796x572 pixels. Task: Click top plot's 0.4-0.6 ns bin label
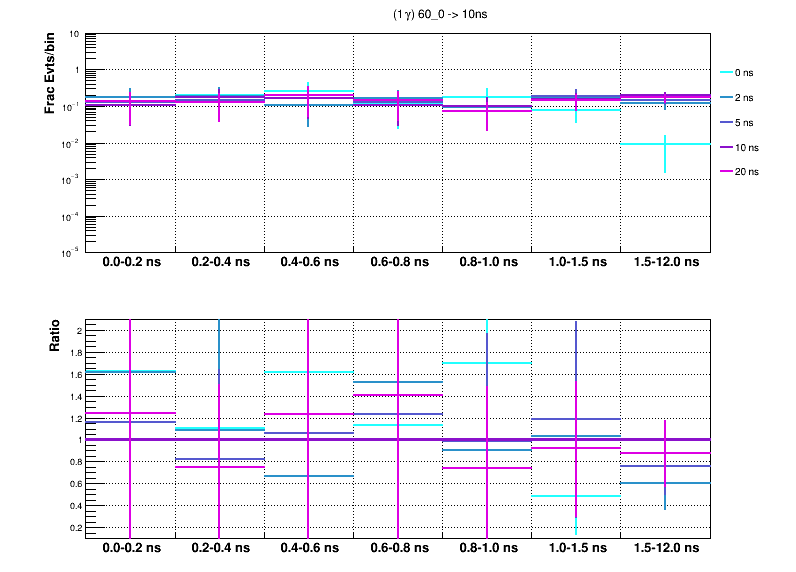(308, 263)
